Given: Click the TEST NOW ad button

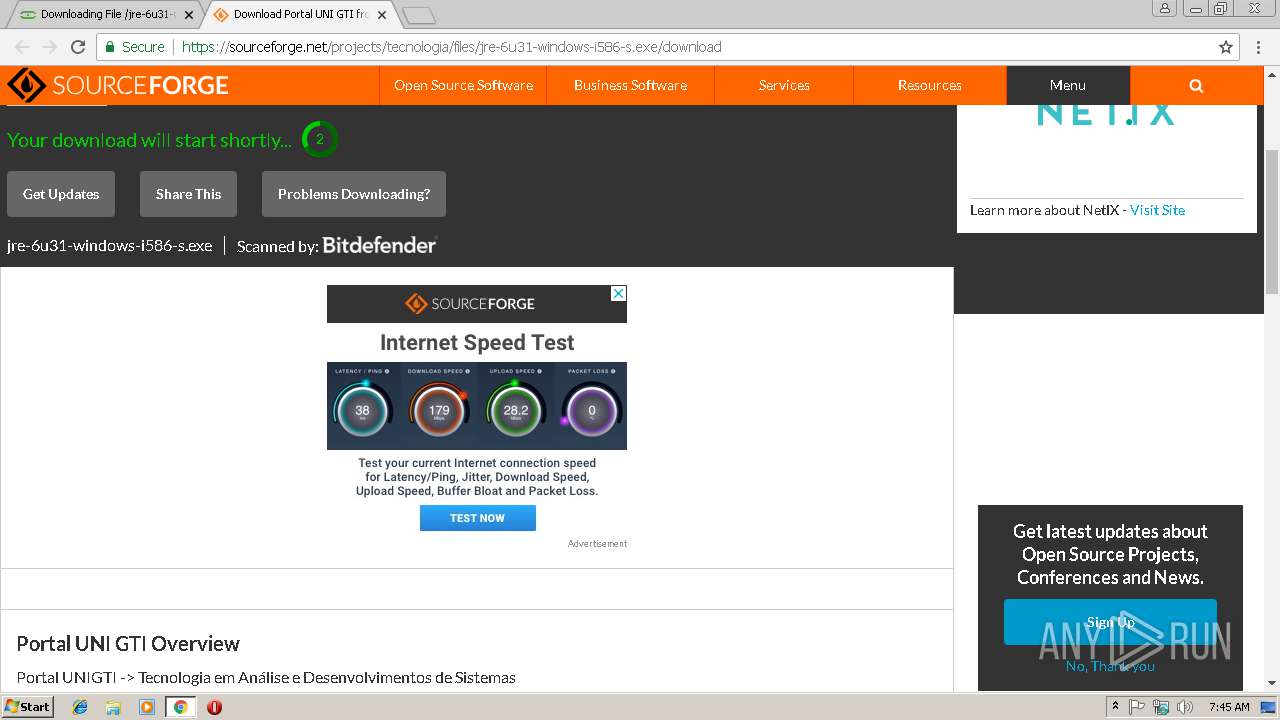Looking at the screenshot, I should click(478, 518).
